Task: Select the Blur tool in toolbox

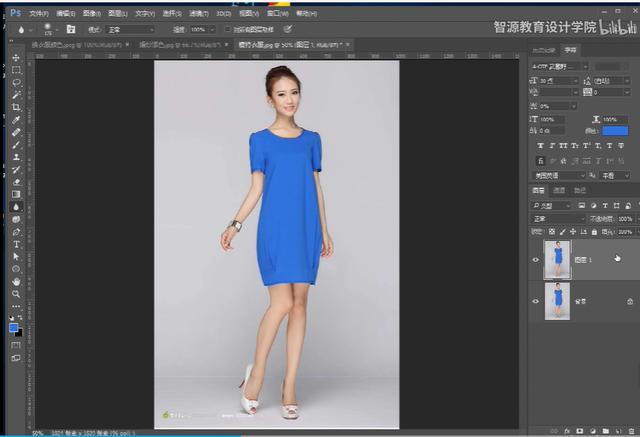Action: pyautogui.click(x=16, y=207)
